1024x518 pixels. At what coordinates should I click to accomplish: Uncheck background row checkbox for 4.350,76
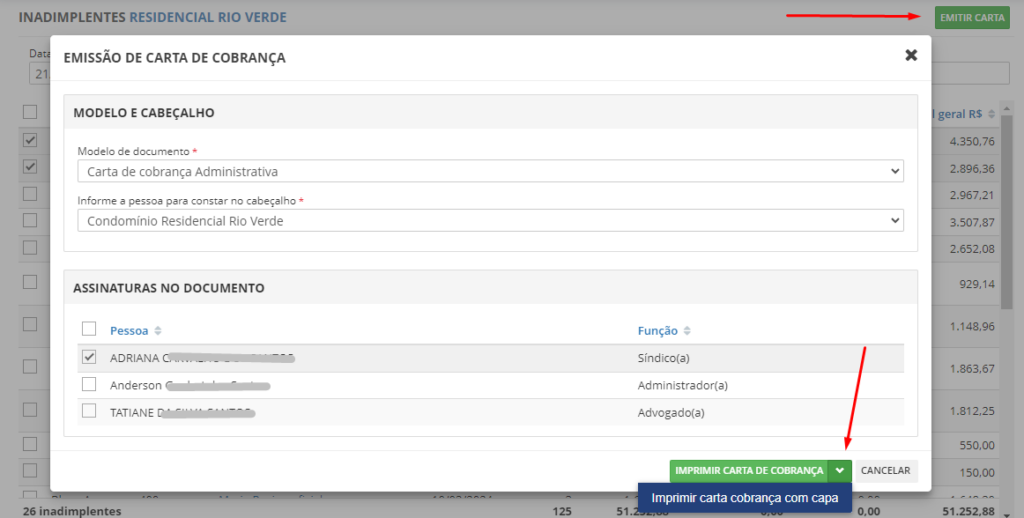(30, 140)
